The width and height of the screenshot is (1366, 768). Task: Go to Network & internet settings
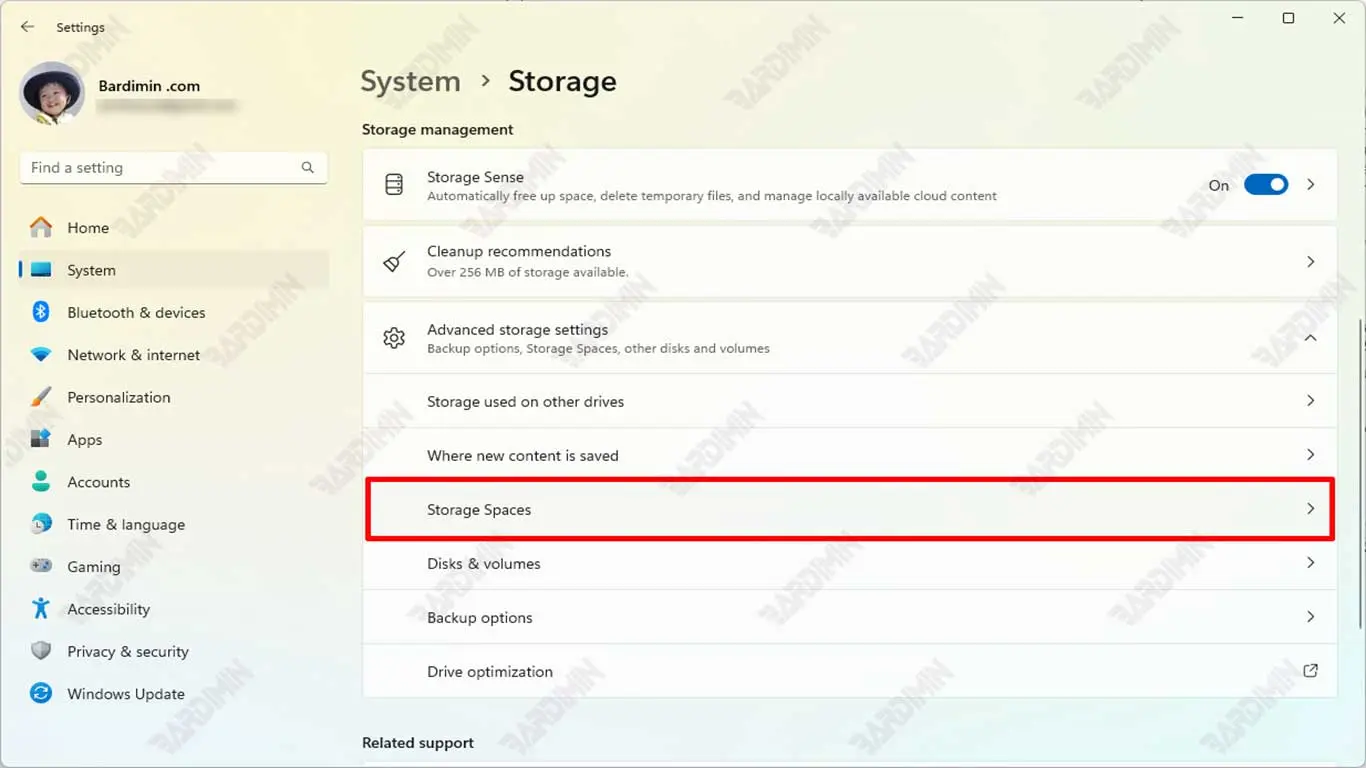(133, 355)
